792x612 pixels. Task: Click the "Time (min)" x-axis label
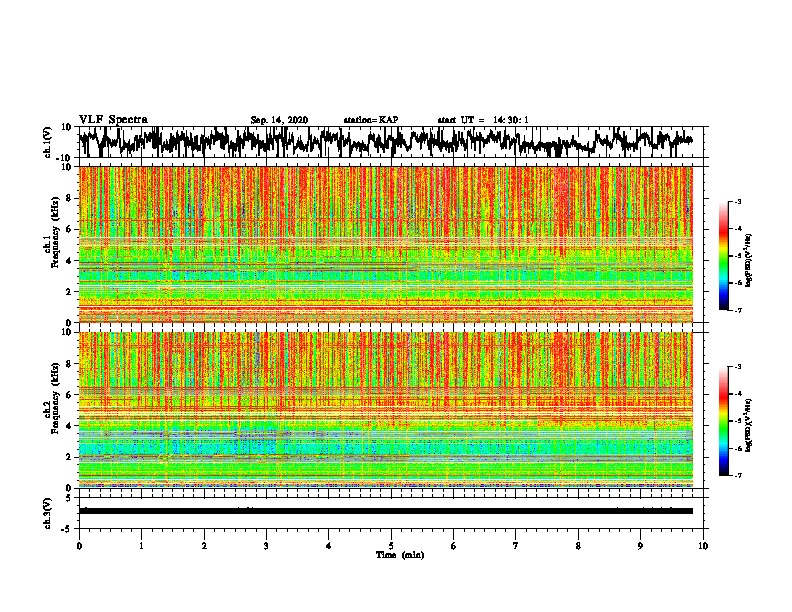tap(400, 555)
